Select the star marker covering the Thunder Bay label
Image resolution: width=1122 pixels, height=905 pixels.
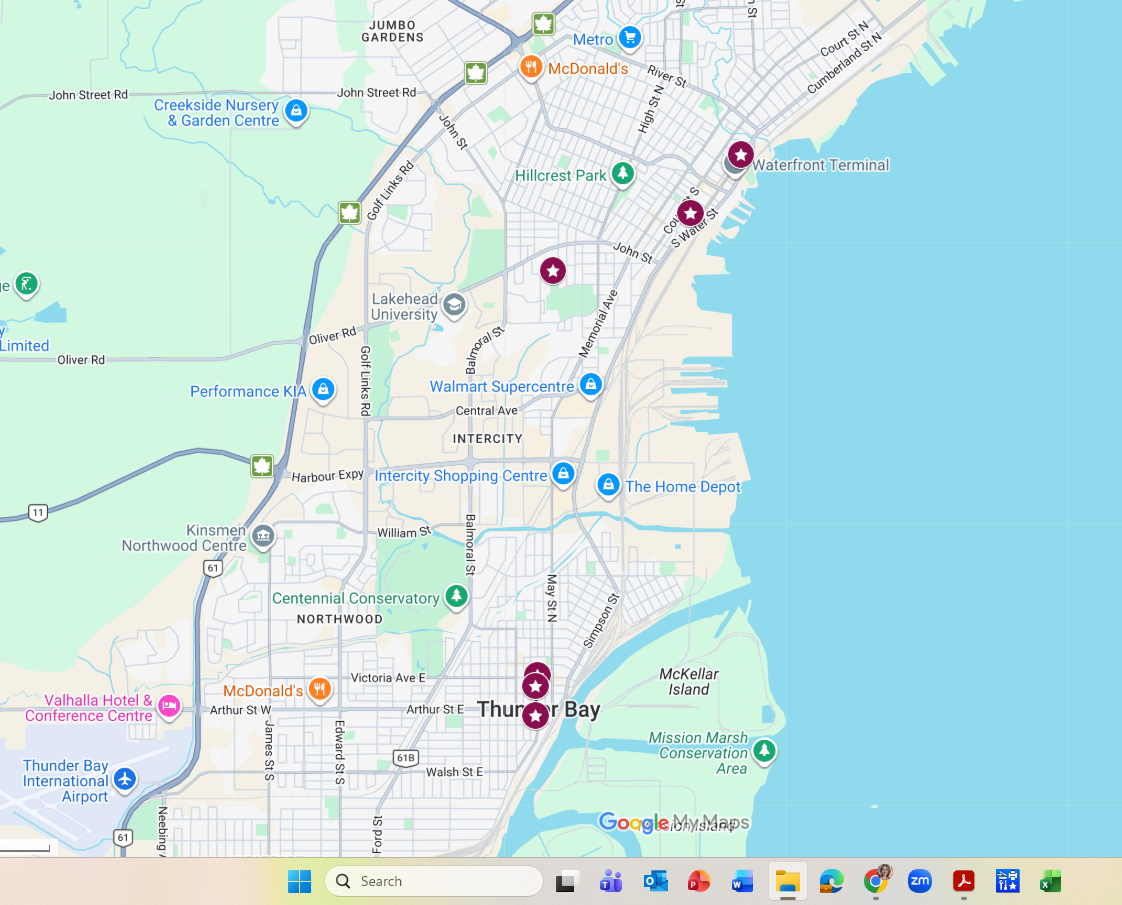(535, 715)
